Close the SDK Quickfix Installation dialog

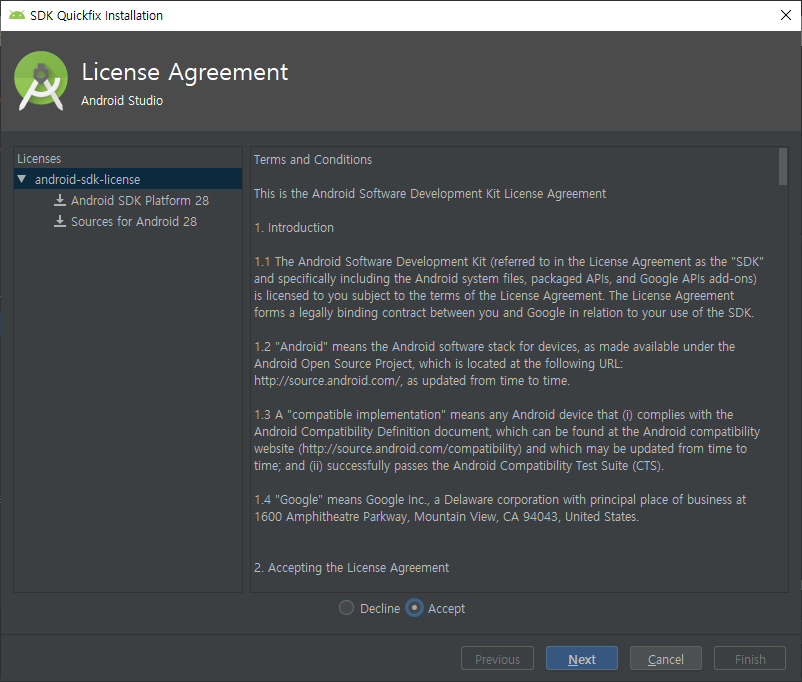[x=786, y=15]
